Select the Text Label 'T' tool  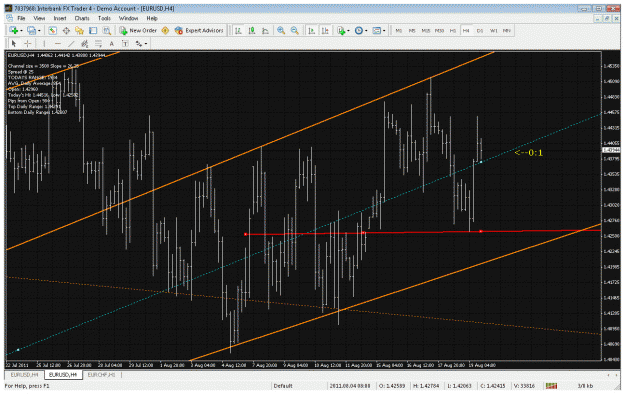125,43
